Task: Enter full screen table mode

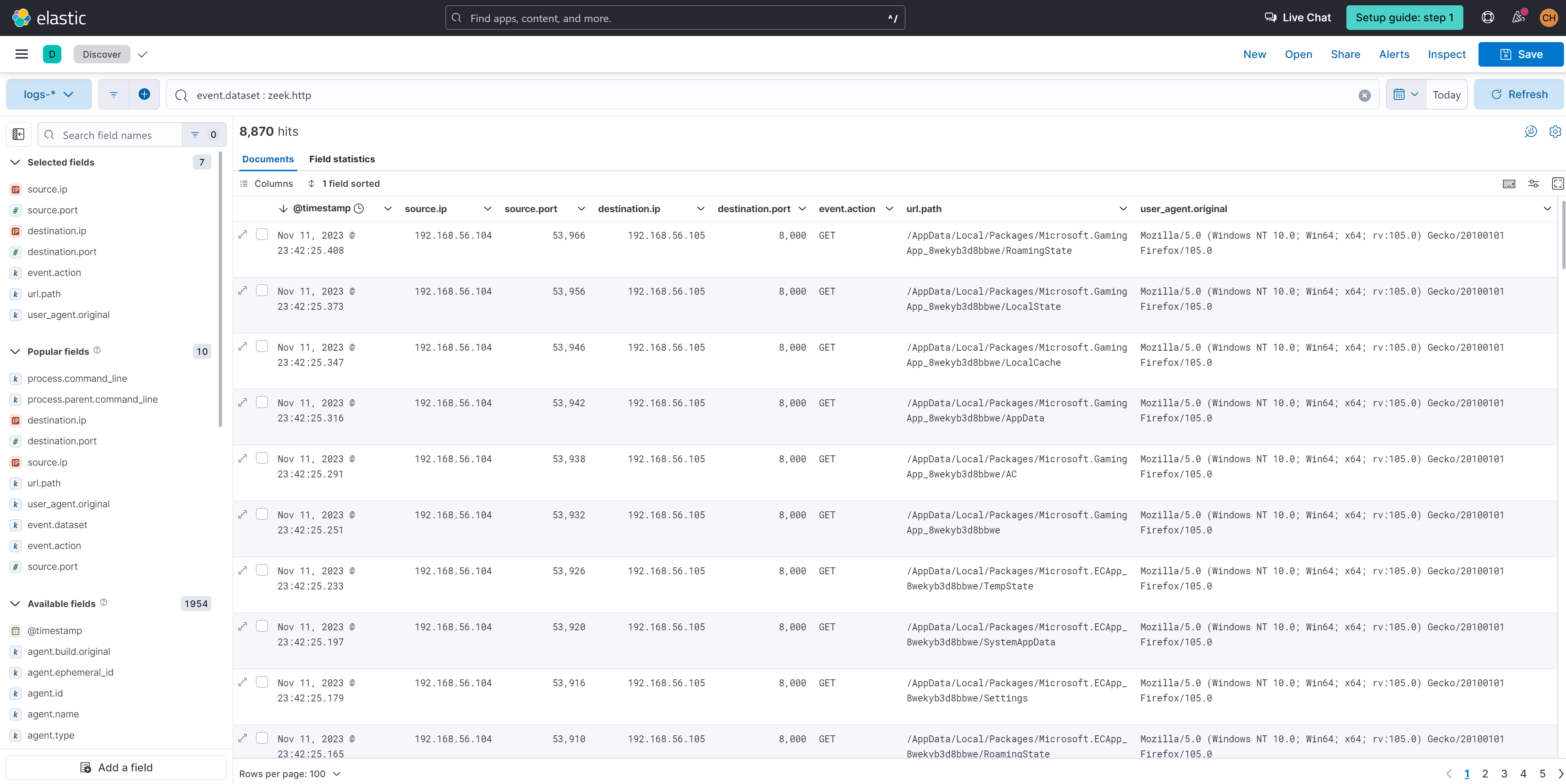Action: 1557,184
